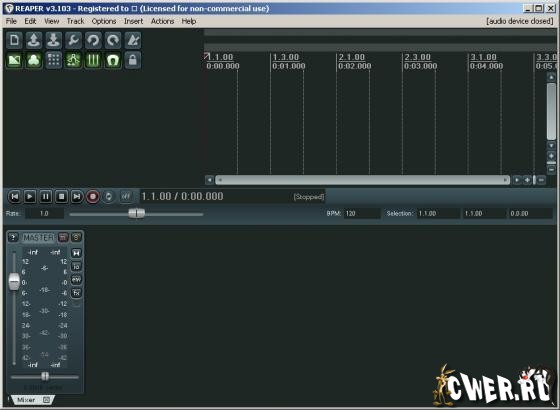Image resolution: width=560 pixels, height=410 pixels.
Task: Open the Track menu
Action: [x=75, y=21]
